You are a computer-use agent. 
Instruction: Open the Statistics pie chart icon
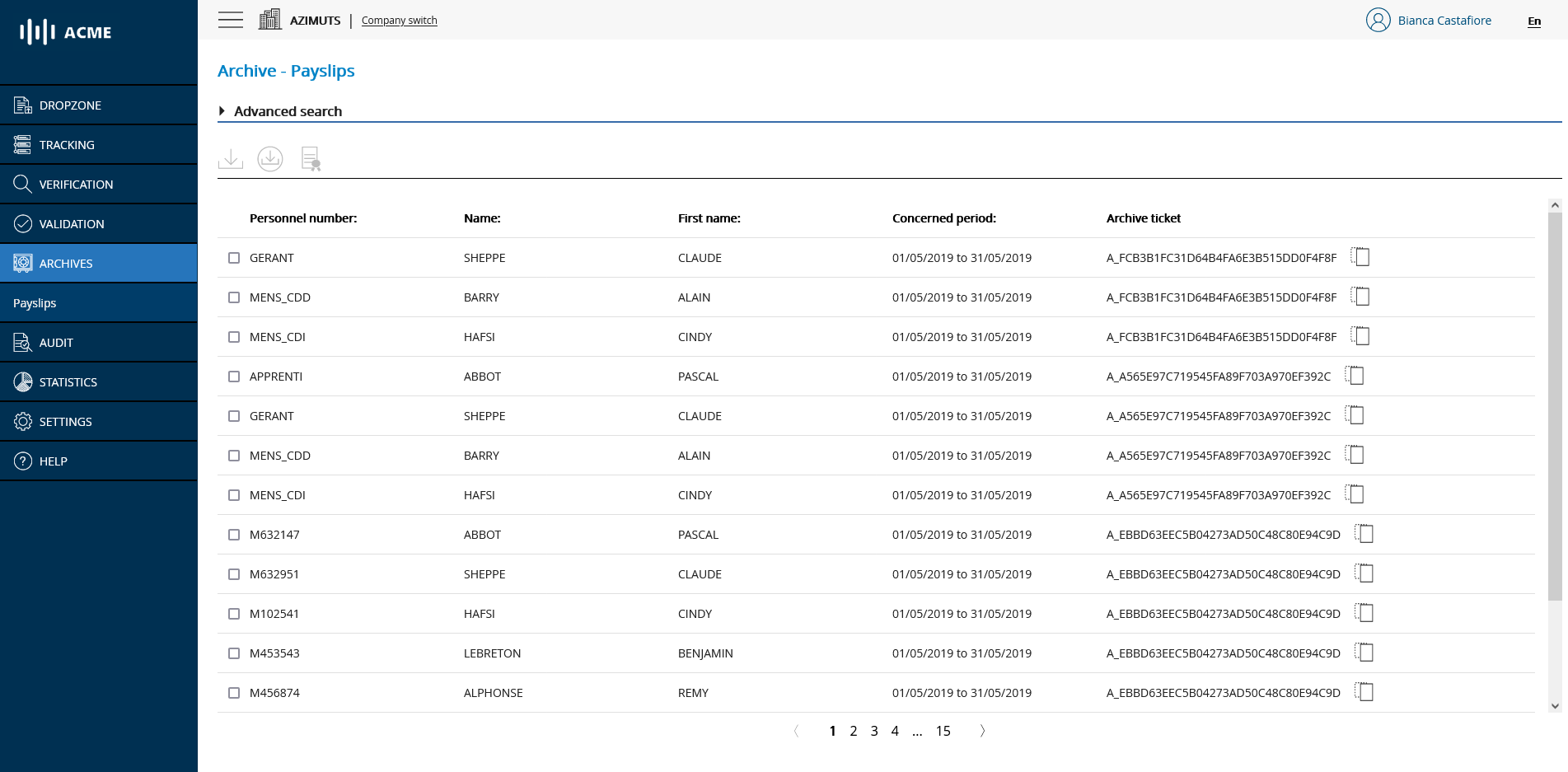[21, 381]
